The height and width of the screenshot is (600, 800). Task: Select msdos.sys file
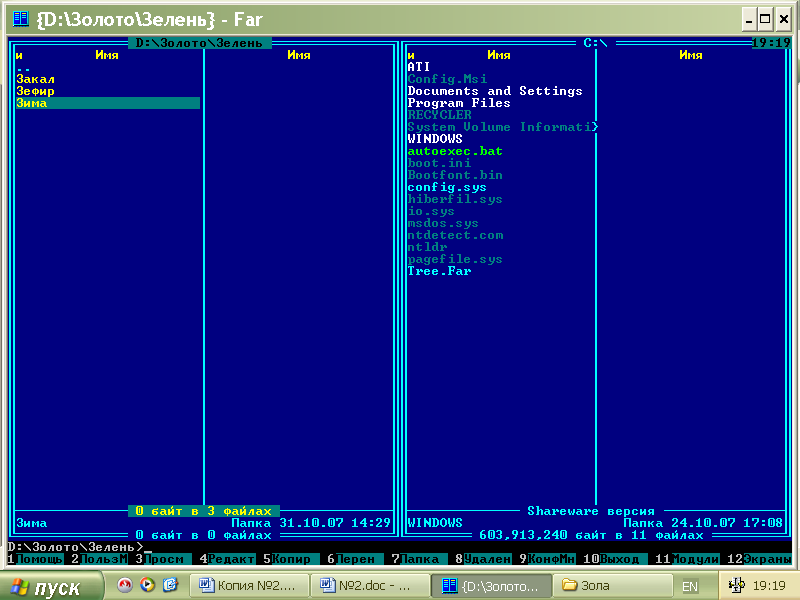443,223
